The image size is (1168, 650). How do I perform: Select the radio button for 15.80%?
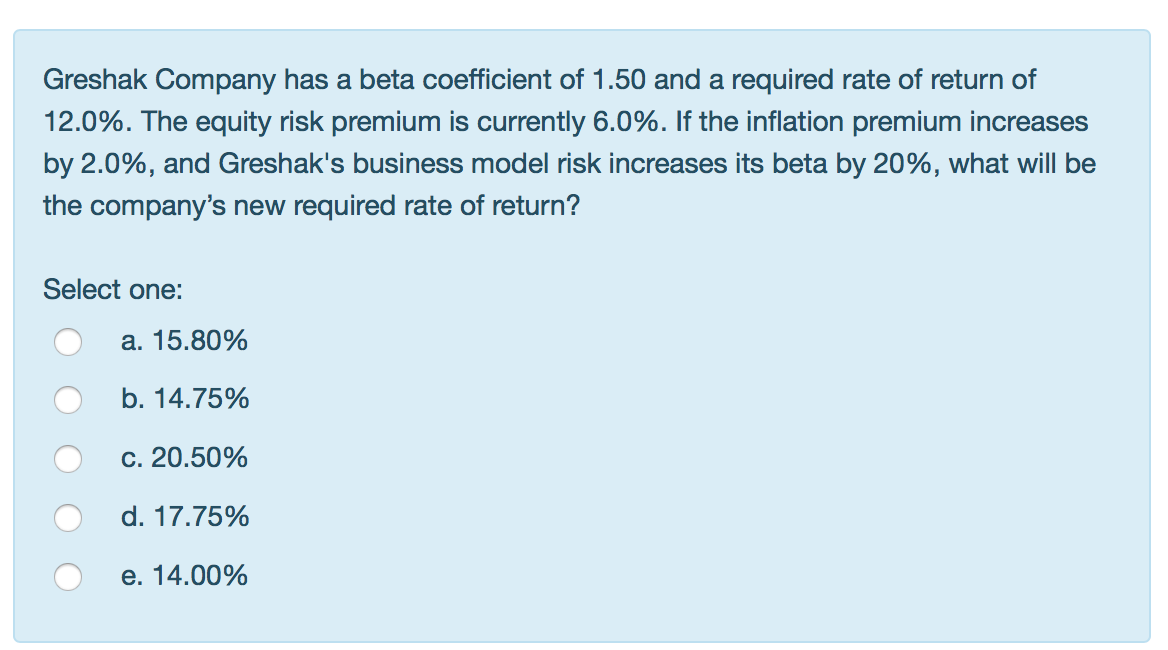point(68,342)
